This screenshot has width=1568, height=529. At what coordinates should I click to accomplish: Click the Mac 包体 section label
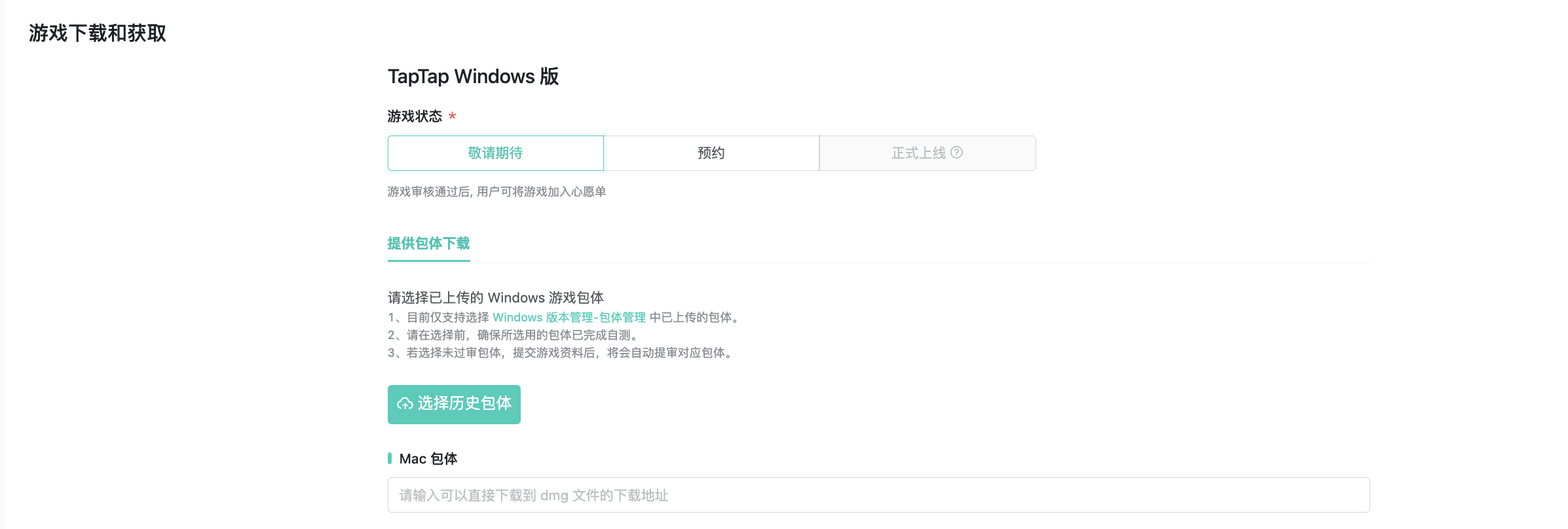click(x=428, y=459)
